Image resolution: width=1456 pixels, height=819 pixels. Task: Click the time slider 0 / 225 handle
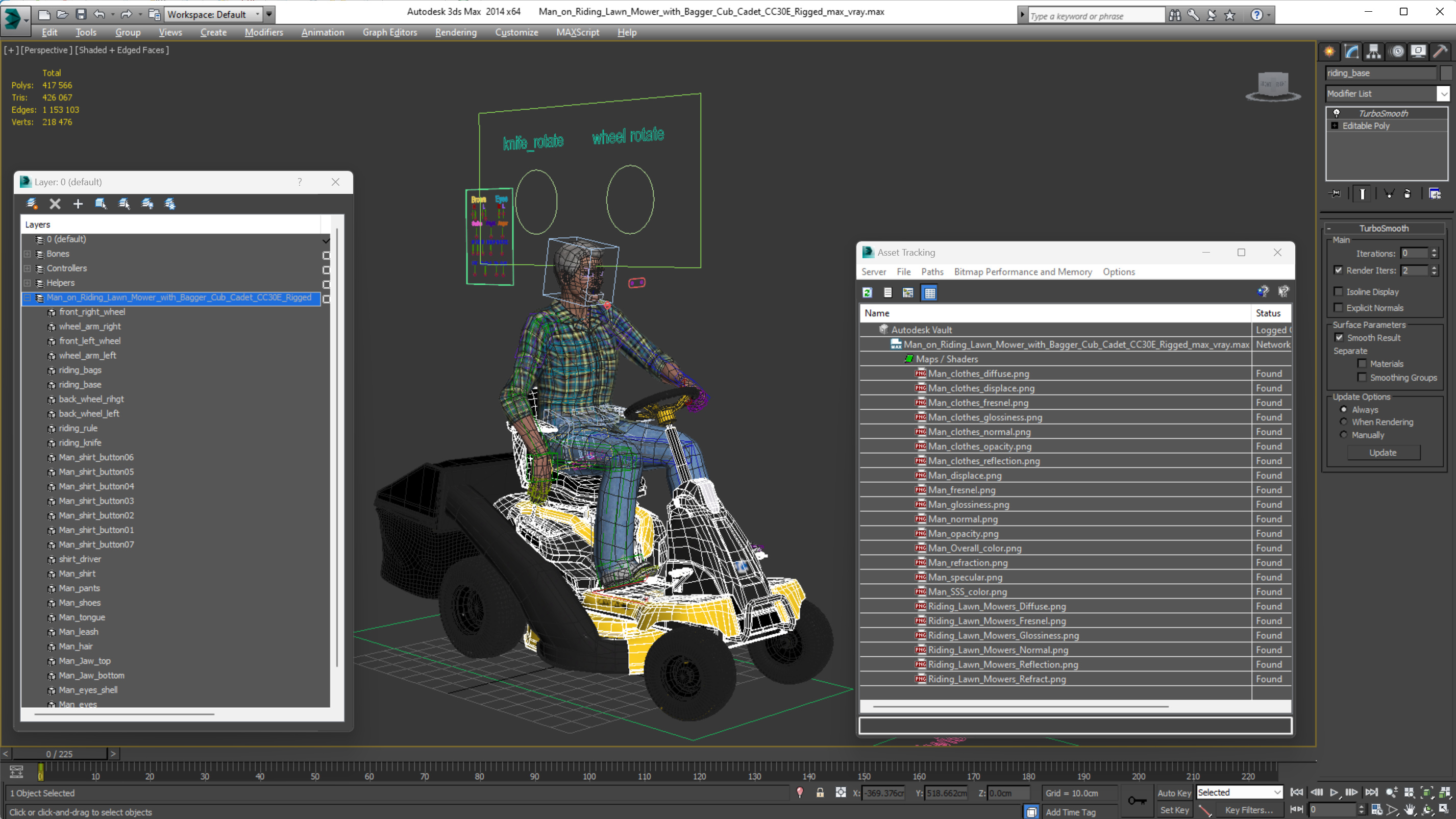(59, 754)
